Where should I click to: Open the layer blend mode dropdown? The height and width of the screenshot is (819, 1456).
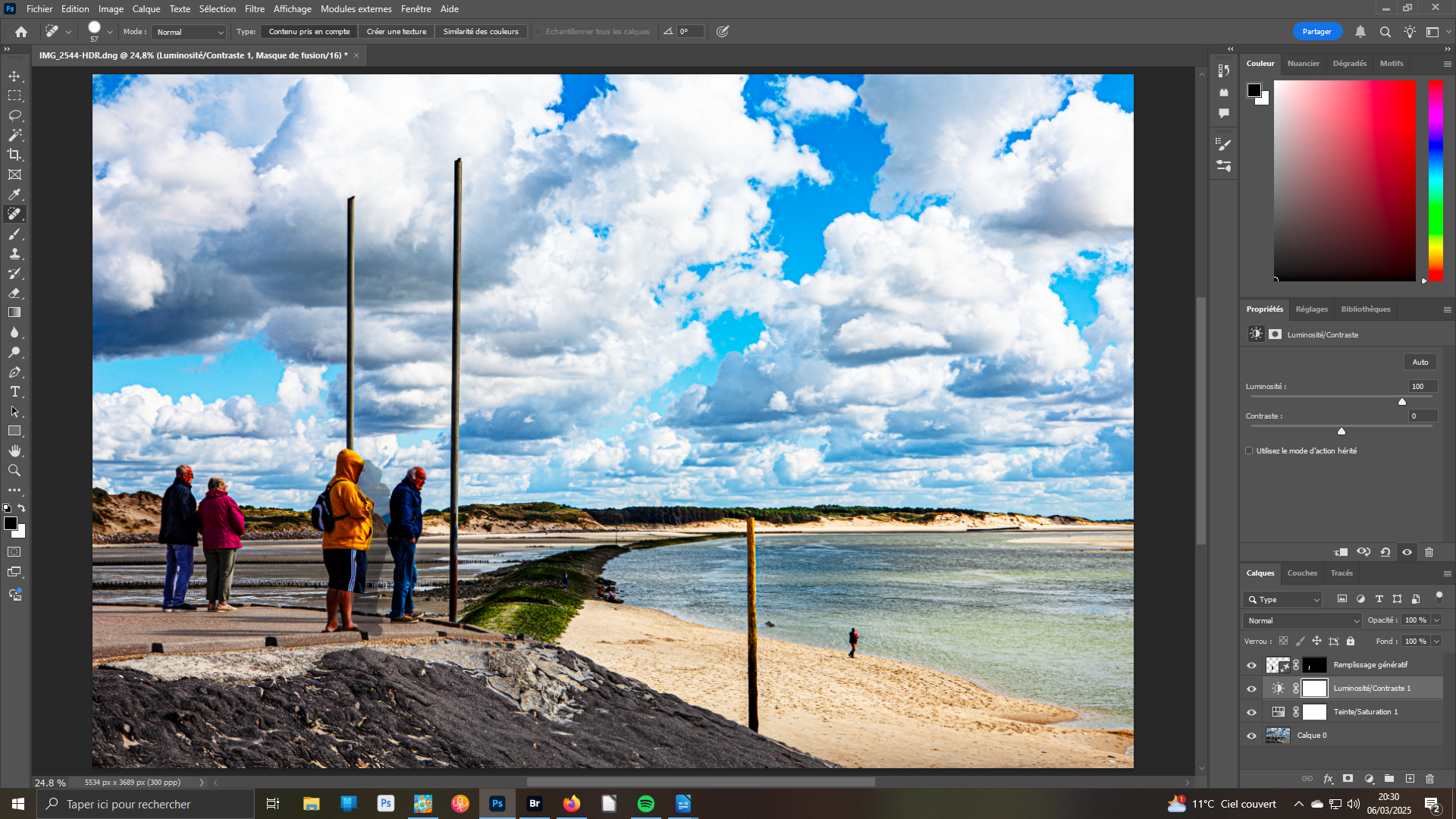[x=1302, y=620]
